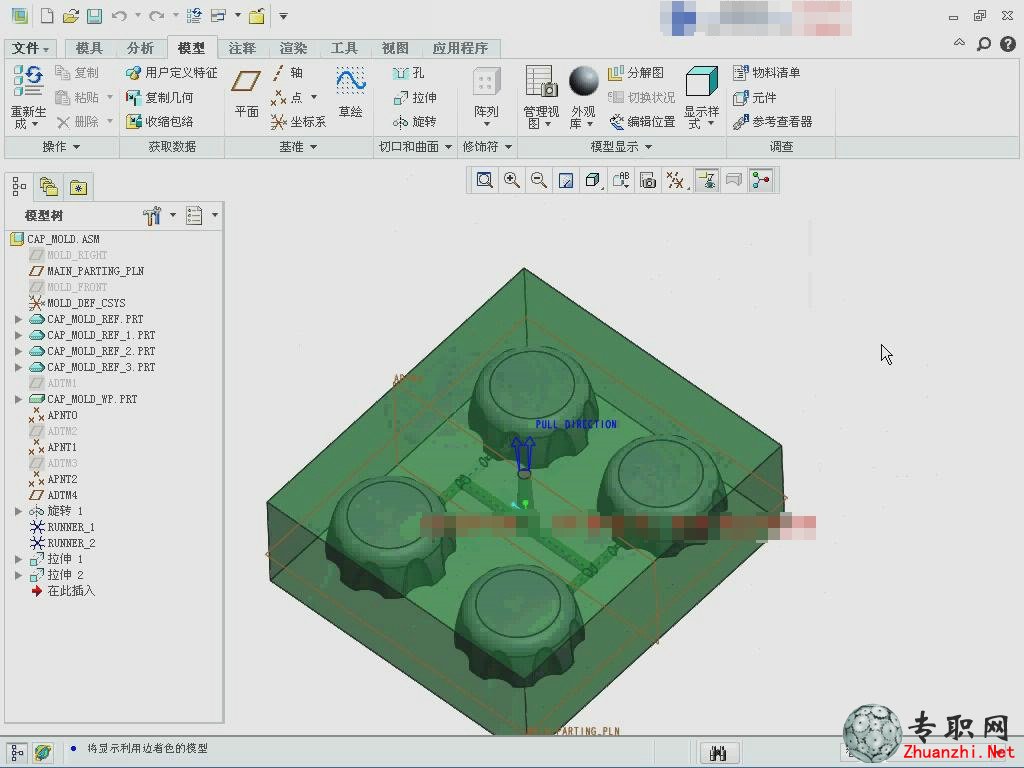Viewport: 1024px width, 768px height.
Task: Click the Zoom Out magnifier
Action: click(x=539, y=180)
